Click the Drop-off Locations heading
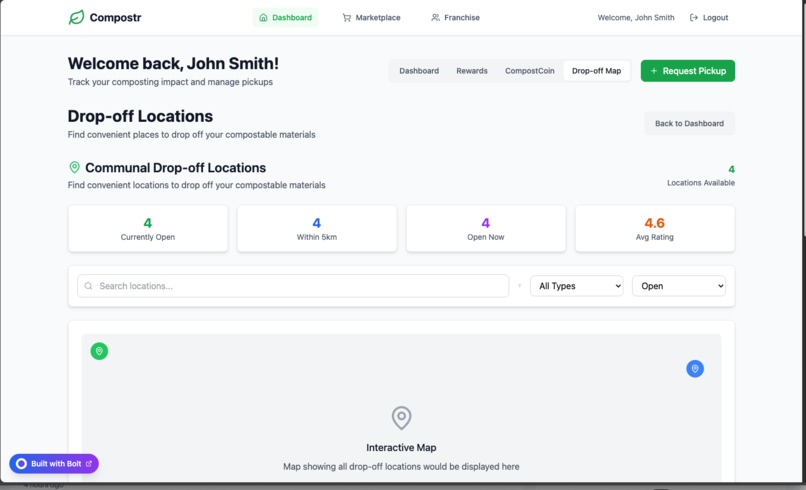 pos(140,116)
